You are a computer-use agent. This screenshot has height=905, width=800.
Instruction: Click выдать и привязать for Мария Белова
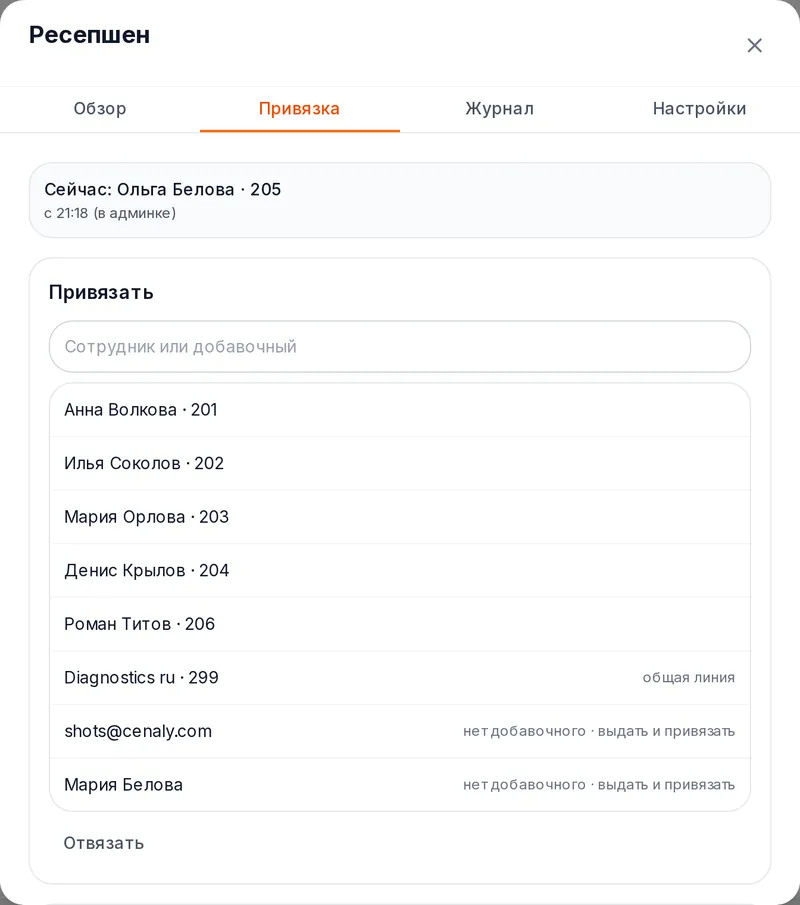666,785
